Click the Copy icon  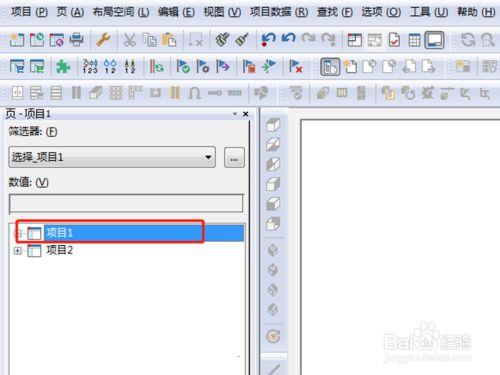click(150, 40)
